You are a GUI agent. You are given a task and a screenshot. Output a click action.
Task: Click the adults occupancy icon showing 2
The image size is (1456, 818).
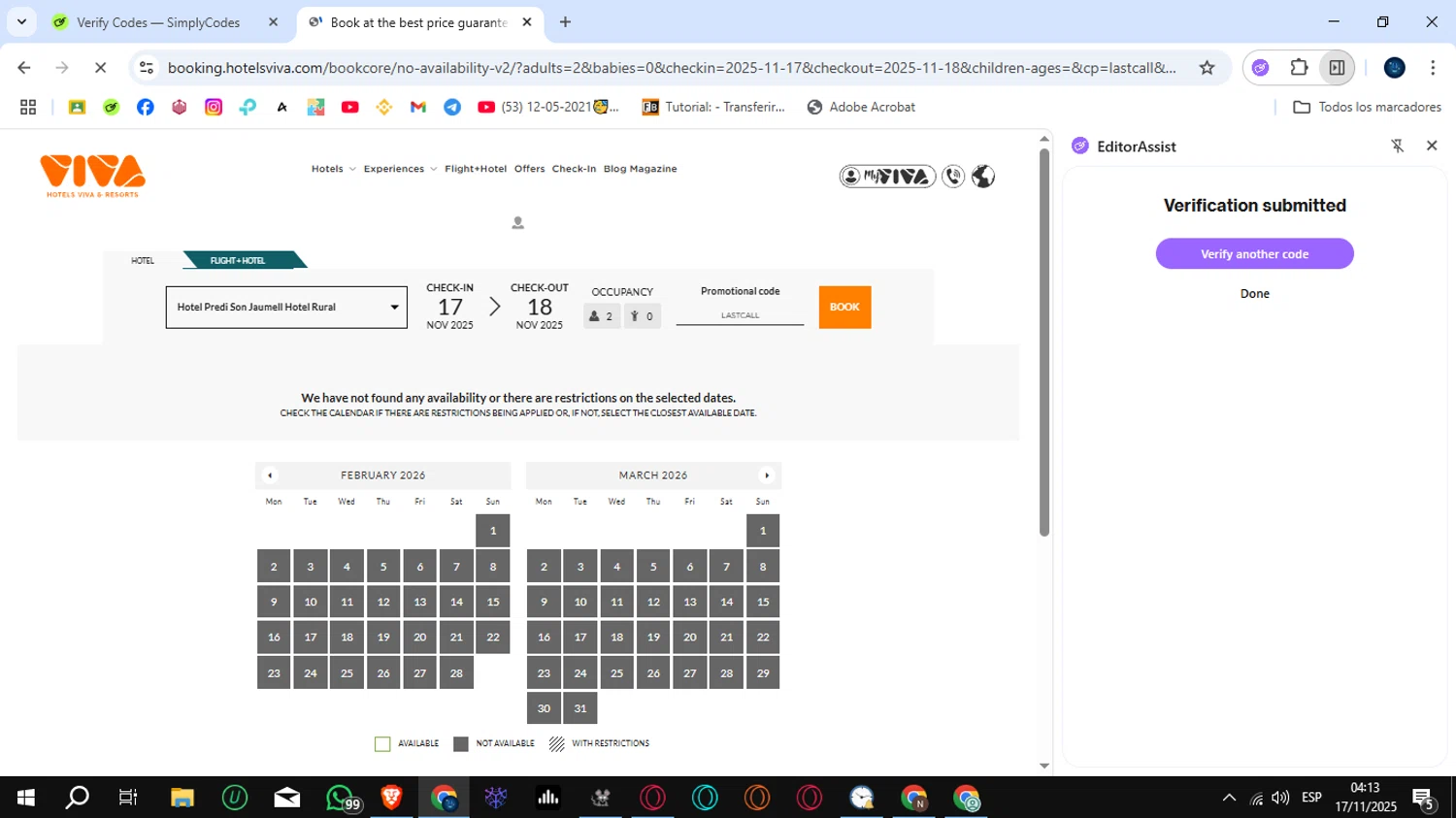coord(602,316)
